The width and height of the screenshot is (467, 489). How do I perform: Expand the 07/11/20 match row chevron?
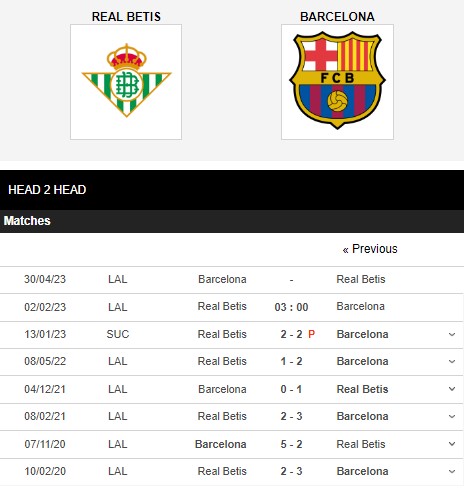[452, 444]
